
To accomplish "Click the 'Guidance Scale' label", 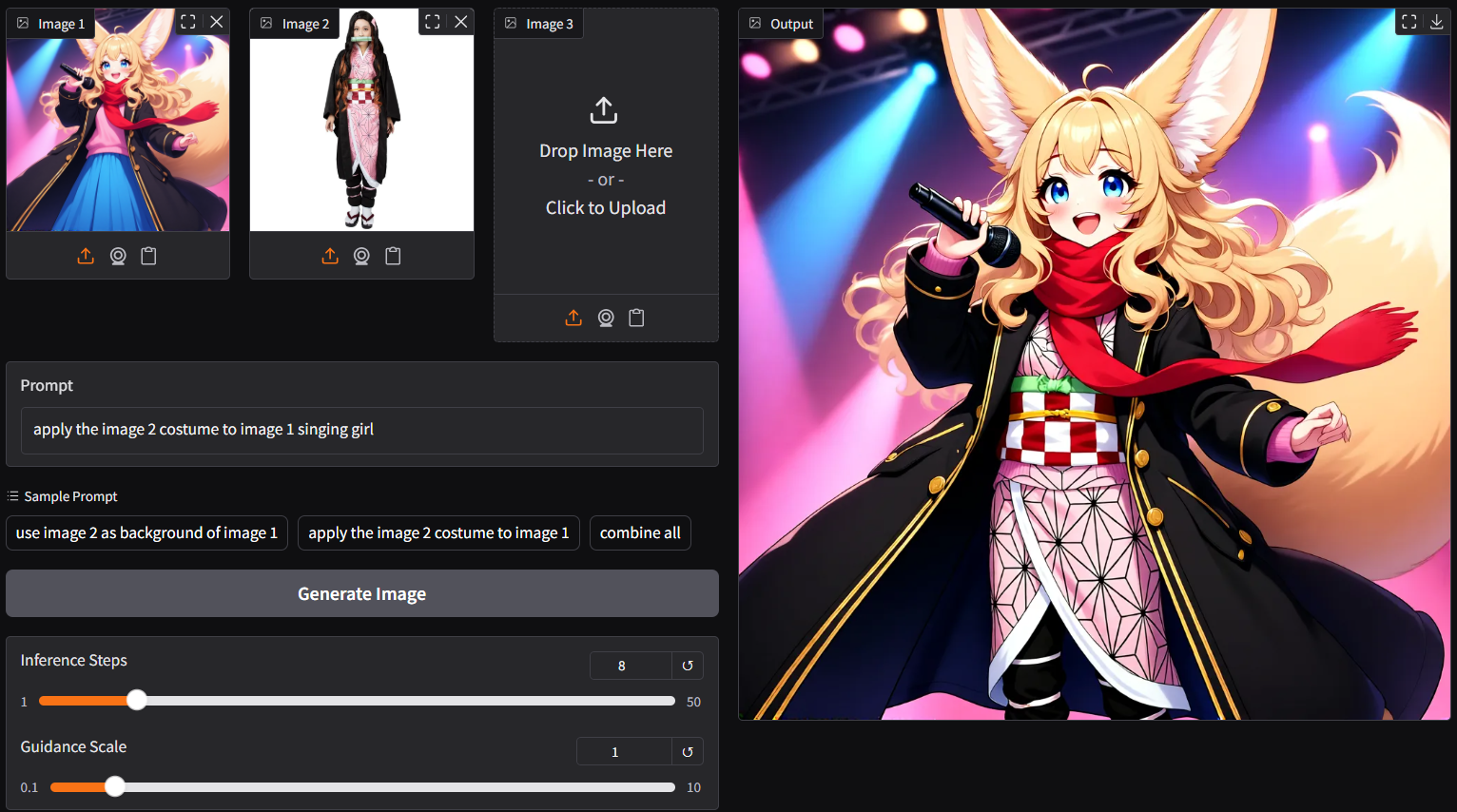I will 73,746.
